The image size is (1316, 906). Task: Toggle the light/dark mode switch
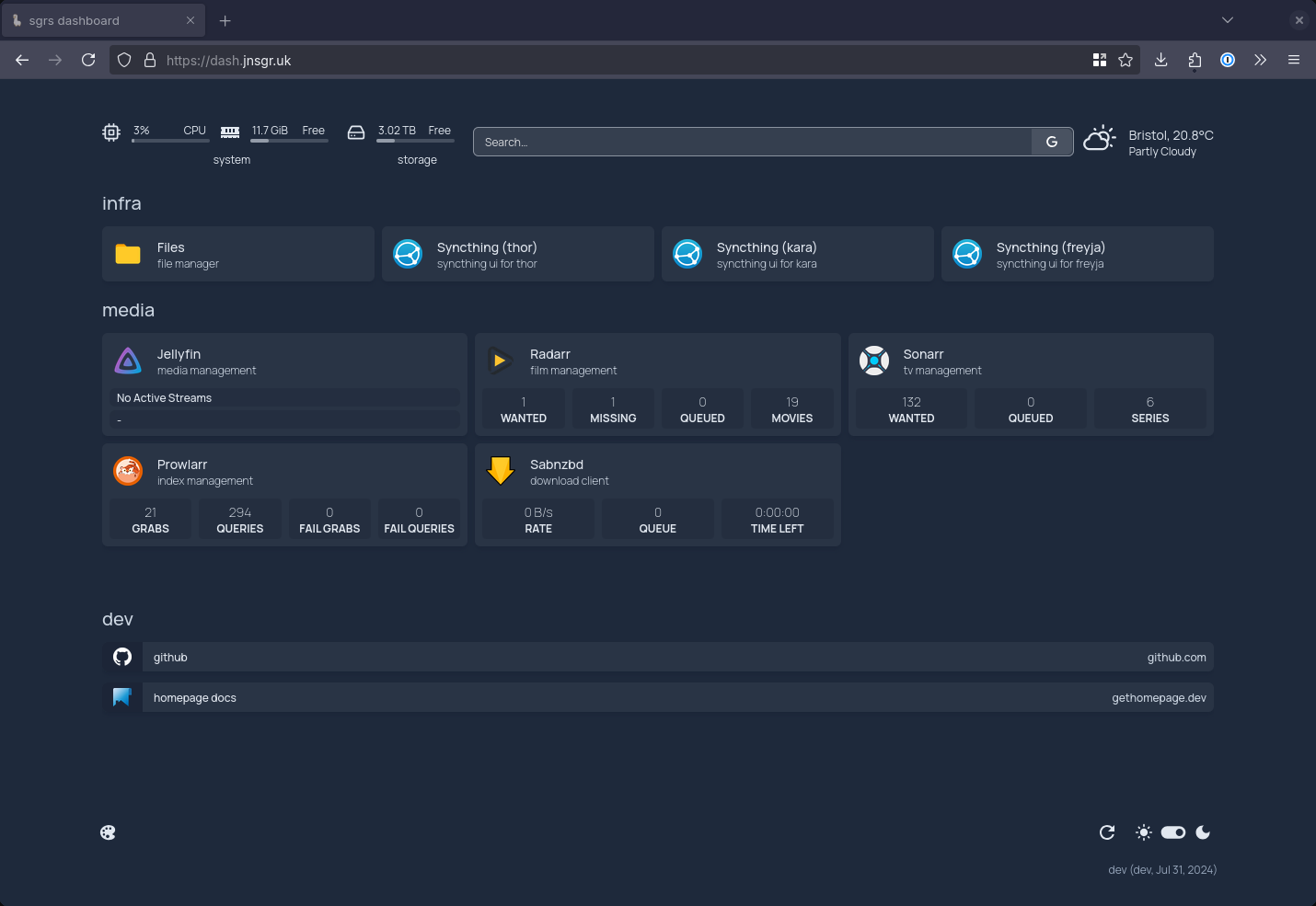(1173, 832)
